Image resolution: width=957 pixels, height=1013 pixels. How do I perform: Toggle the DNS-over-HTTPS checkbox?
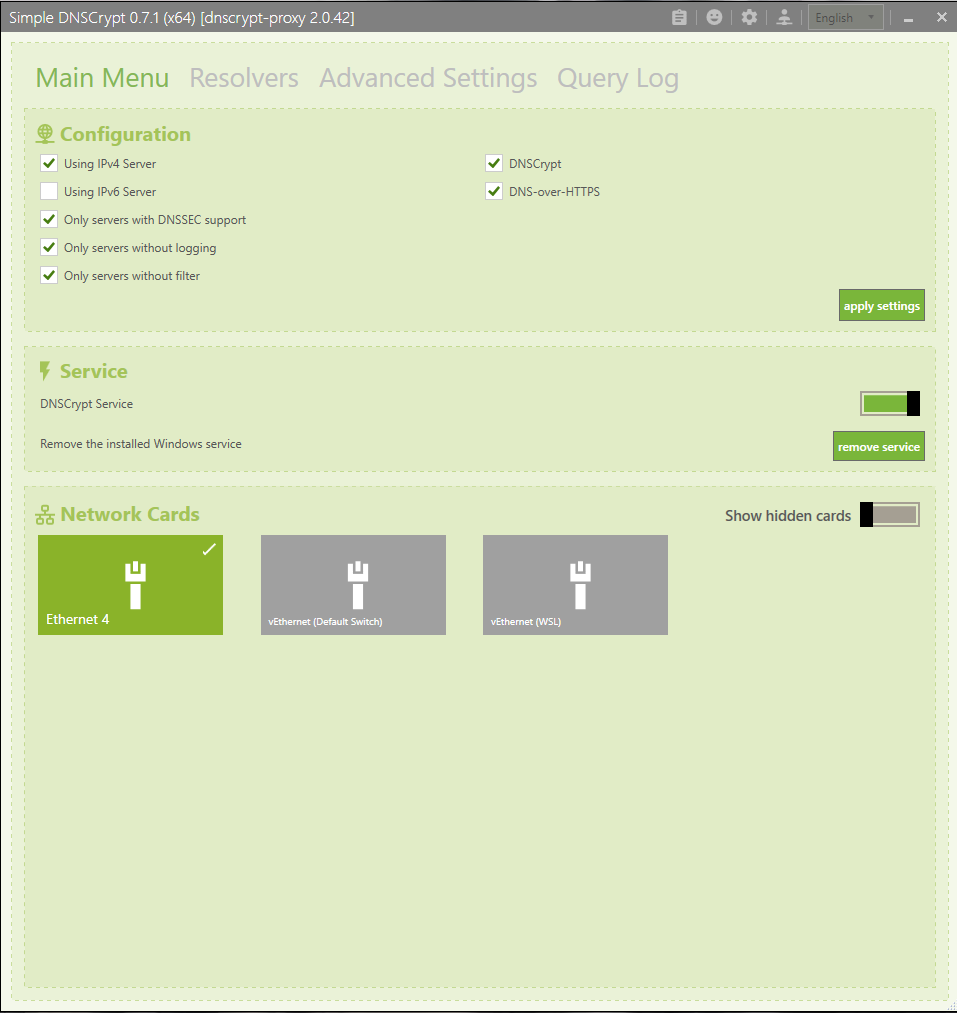pos(494,191)
